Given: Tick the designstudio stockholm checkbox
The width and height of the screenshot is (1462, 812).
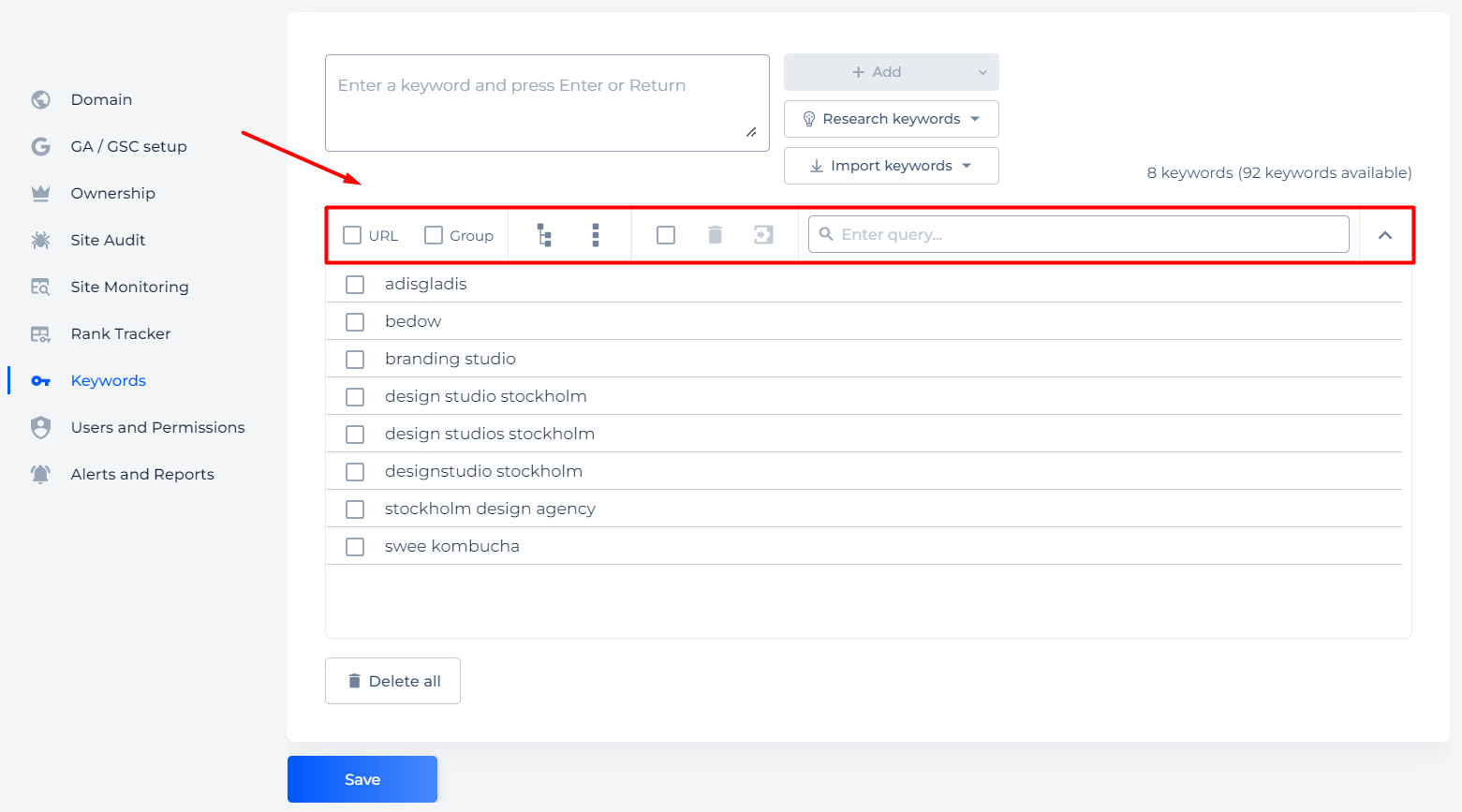Looking at the screenshot, I should tap(355, 472).
